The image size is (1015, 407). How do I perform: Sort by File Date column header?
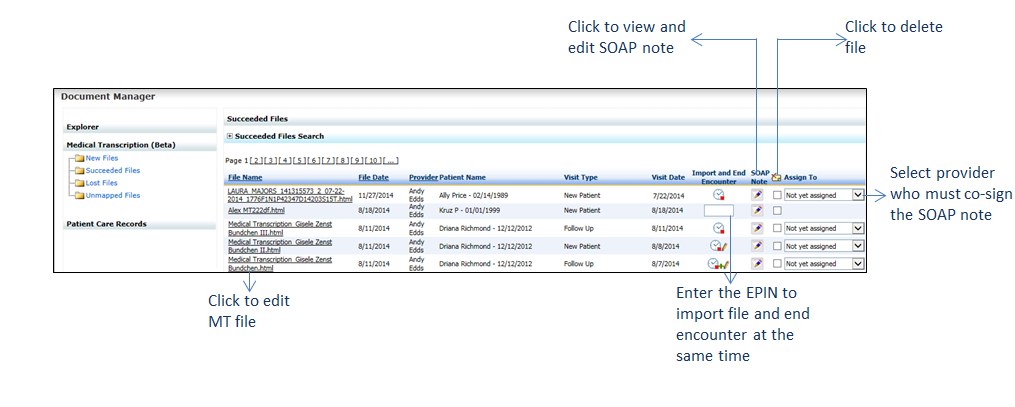[373, 177]
